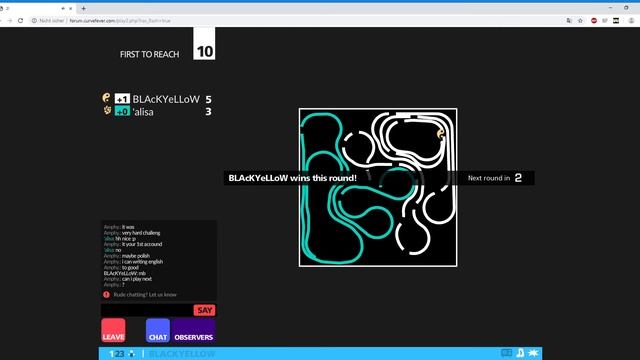Bookmark this page with the star icon
The height and width of the screenshot is (360, 640).
click(x=580, y=20)
